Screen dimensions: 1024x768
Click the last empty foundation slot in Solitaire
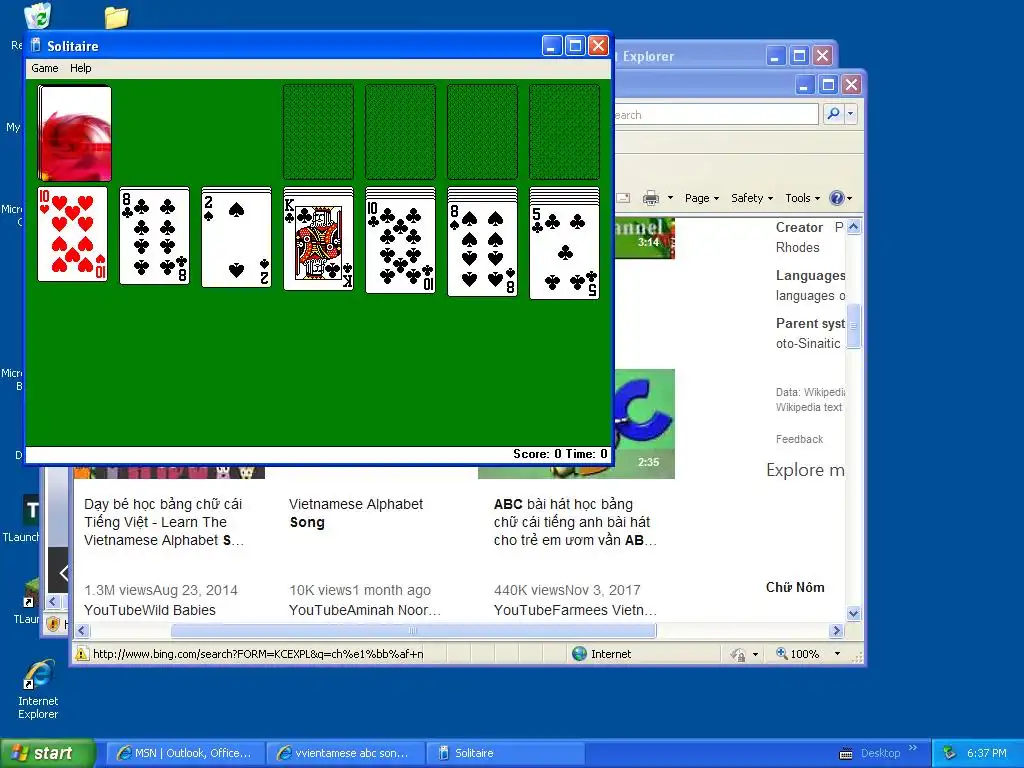tap(565, 131)
